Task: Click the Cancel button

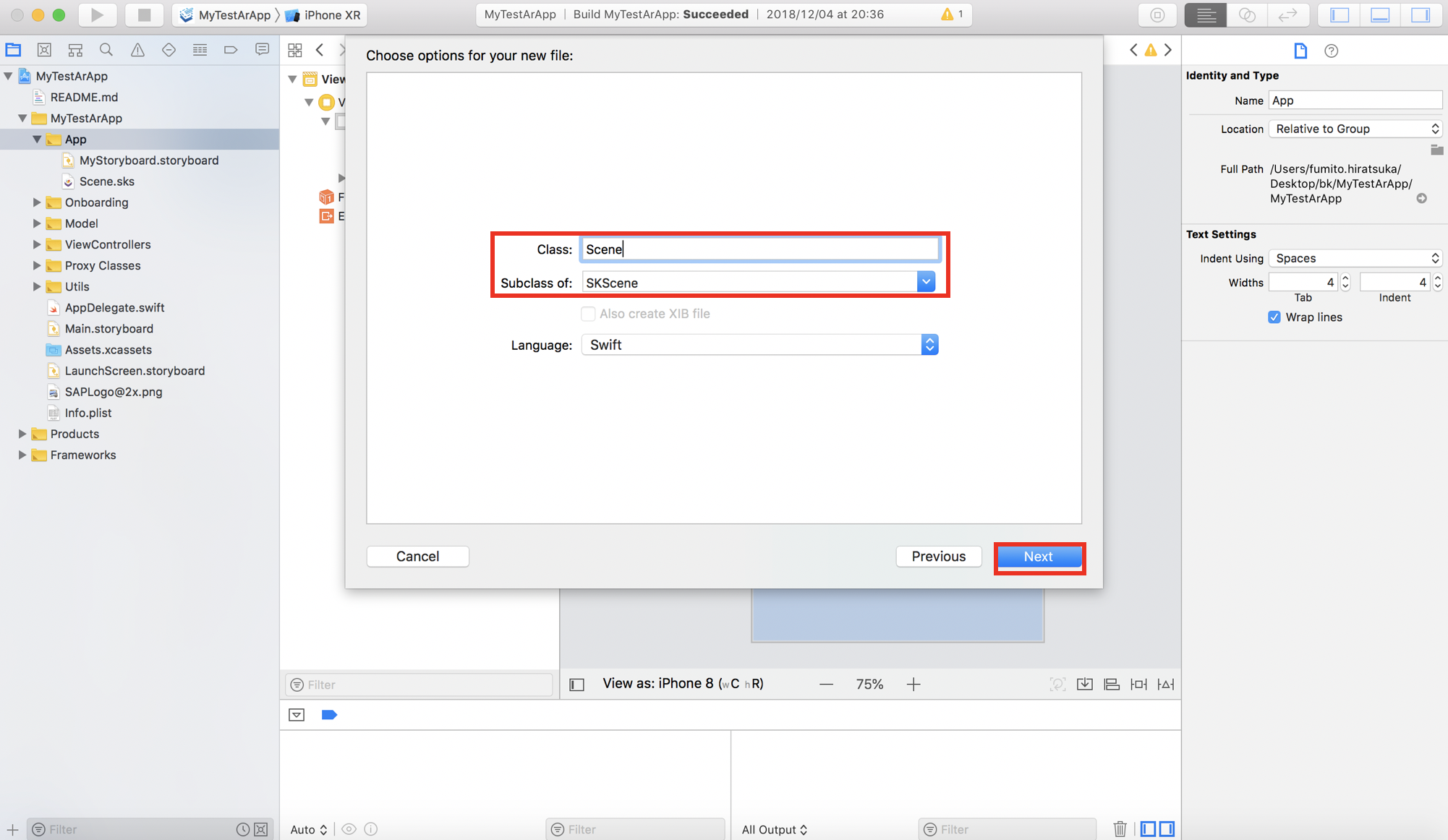Action: point(417,557)
